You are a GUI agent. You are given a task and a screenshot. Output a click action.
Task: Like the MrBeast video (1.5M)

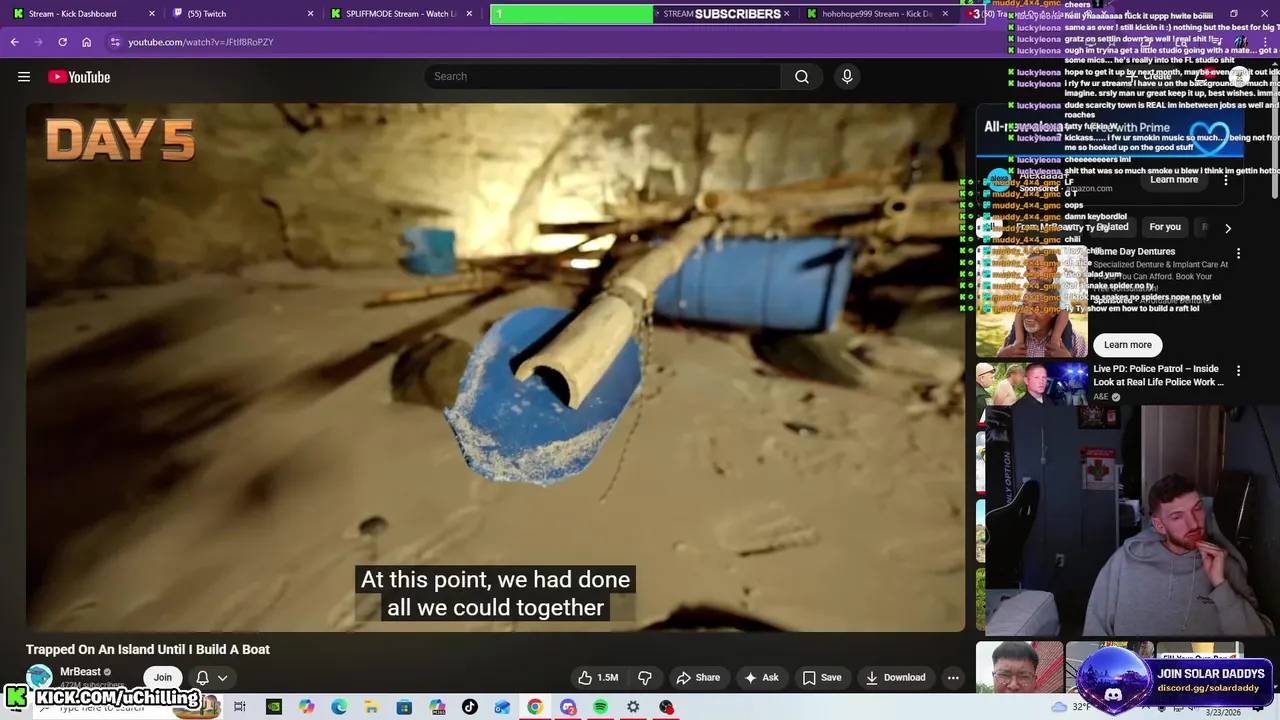597,677
